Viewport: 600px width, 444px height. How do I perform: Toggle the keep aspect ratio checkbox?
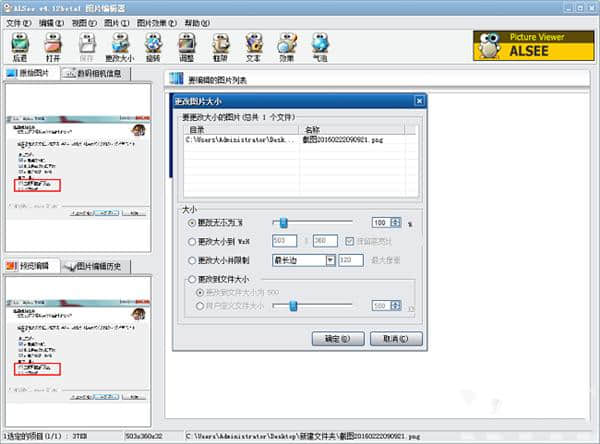point(349,241)
